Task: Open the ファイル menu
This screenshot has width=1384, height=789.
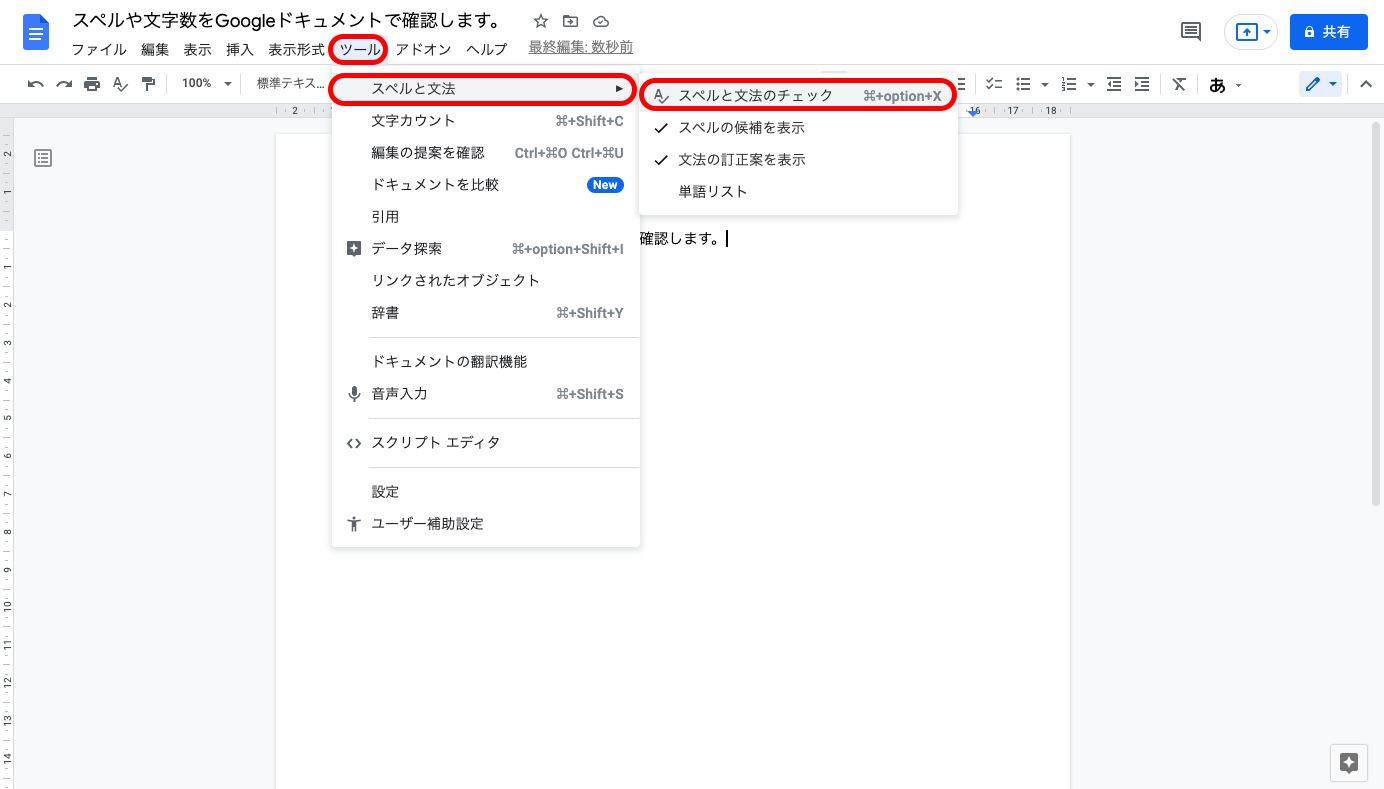Action: (99, 49)
